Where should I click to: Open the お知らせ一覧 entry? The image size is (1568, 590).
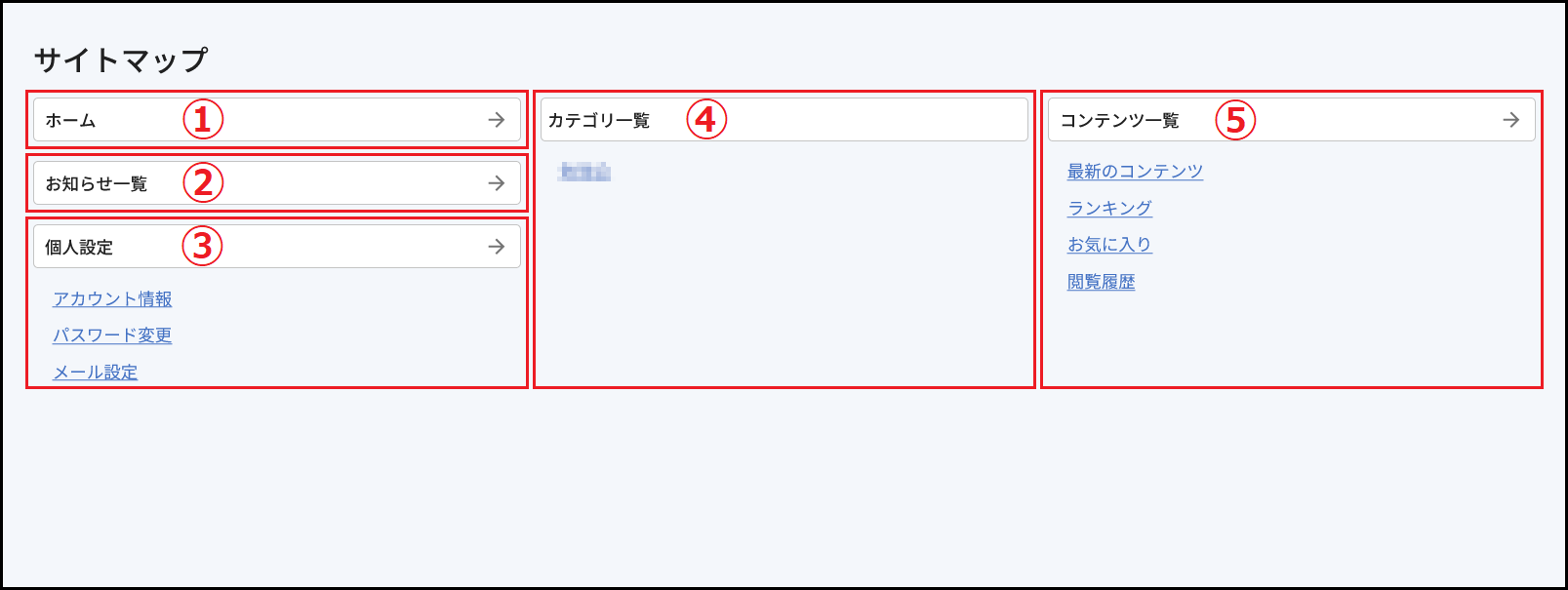pyautogui.click(x=277, y=183)
